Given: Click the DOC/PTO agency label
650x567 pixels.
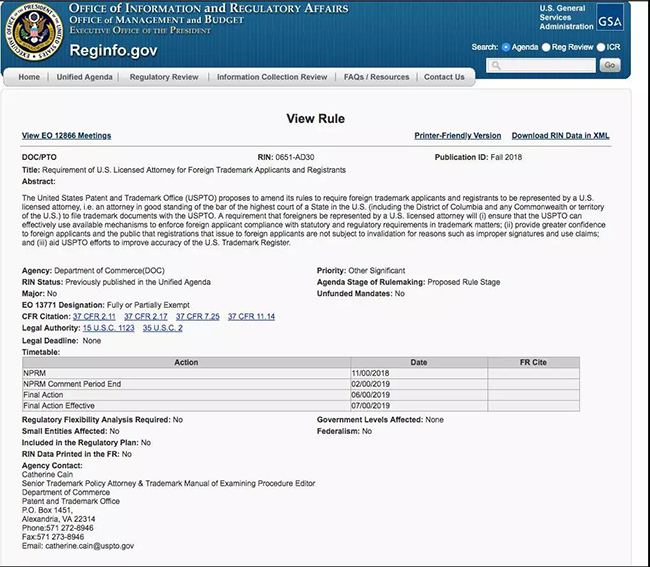Looking at the screenshot, I should click(x=39, y=157).
